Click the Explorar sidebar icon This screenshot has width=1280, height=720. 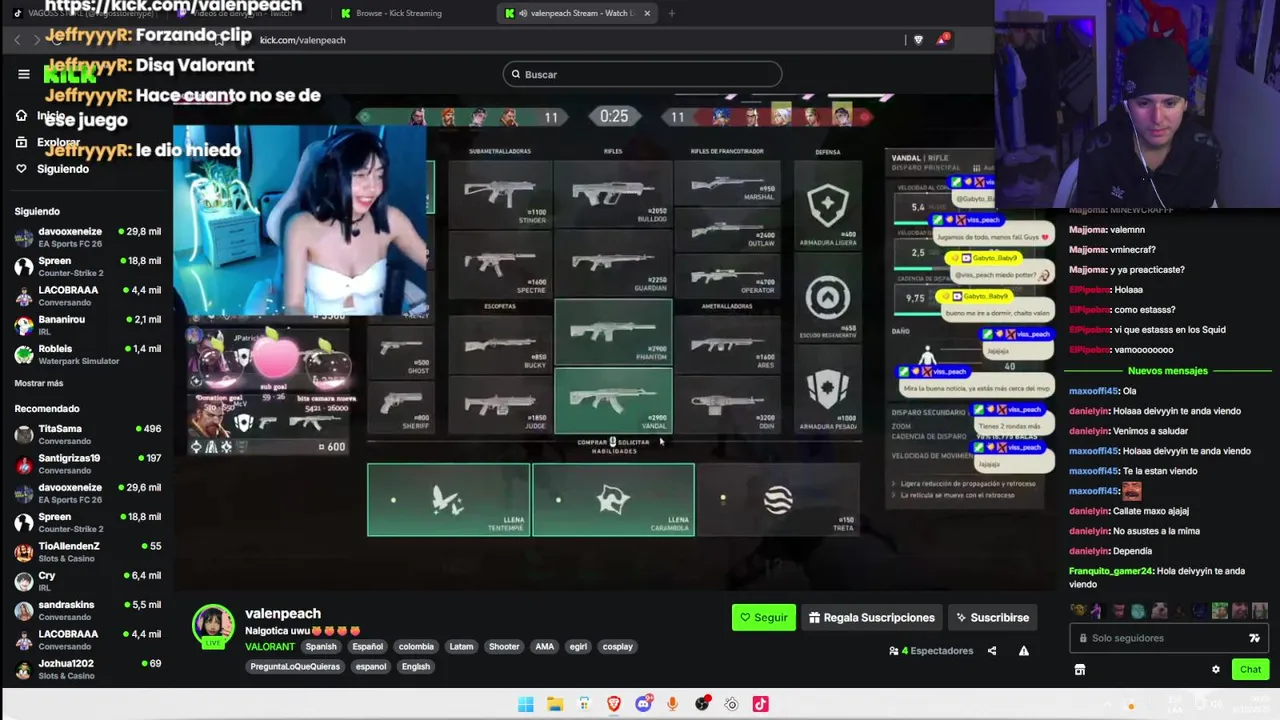point(21,142)
